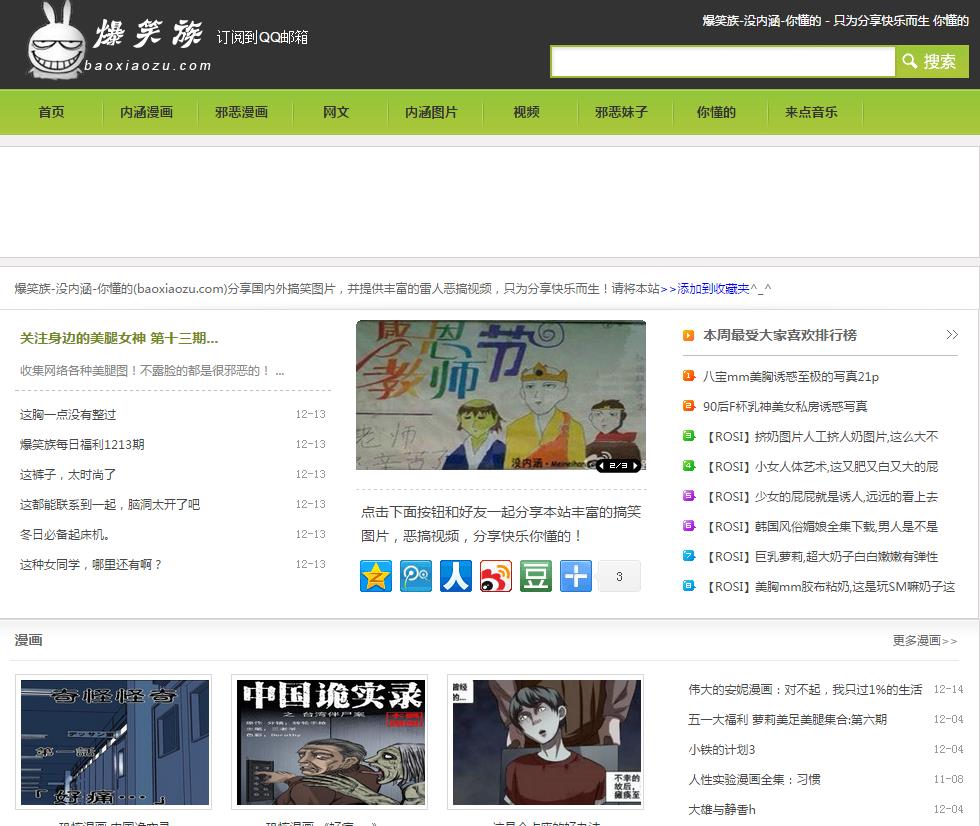Open ranking item 1 八宝mm
Screen dimensions: 980x826
coord(791,377)
